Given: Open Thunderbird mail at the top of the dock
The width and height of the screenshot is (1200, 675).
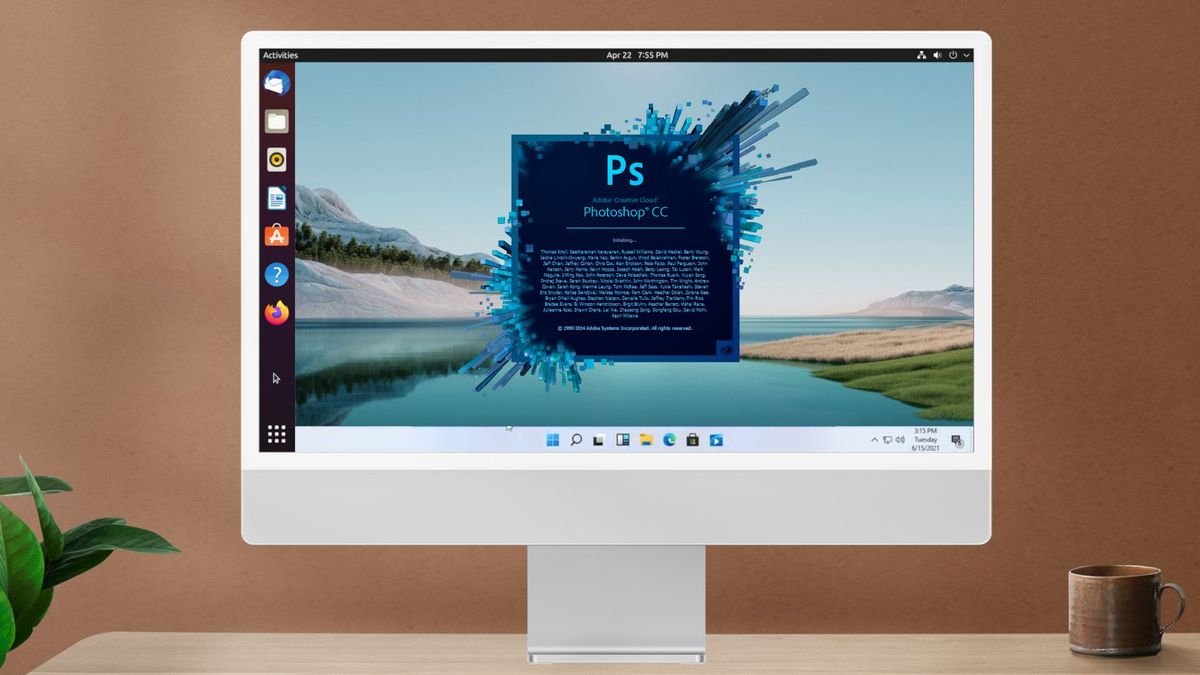Looking at the screenshot, I should 275,84.
